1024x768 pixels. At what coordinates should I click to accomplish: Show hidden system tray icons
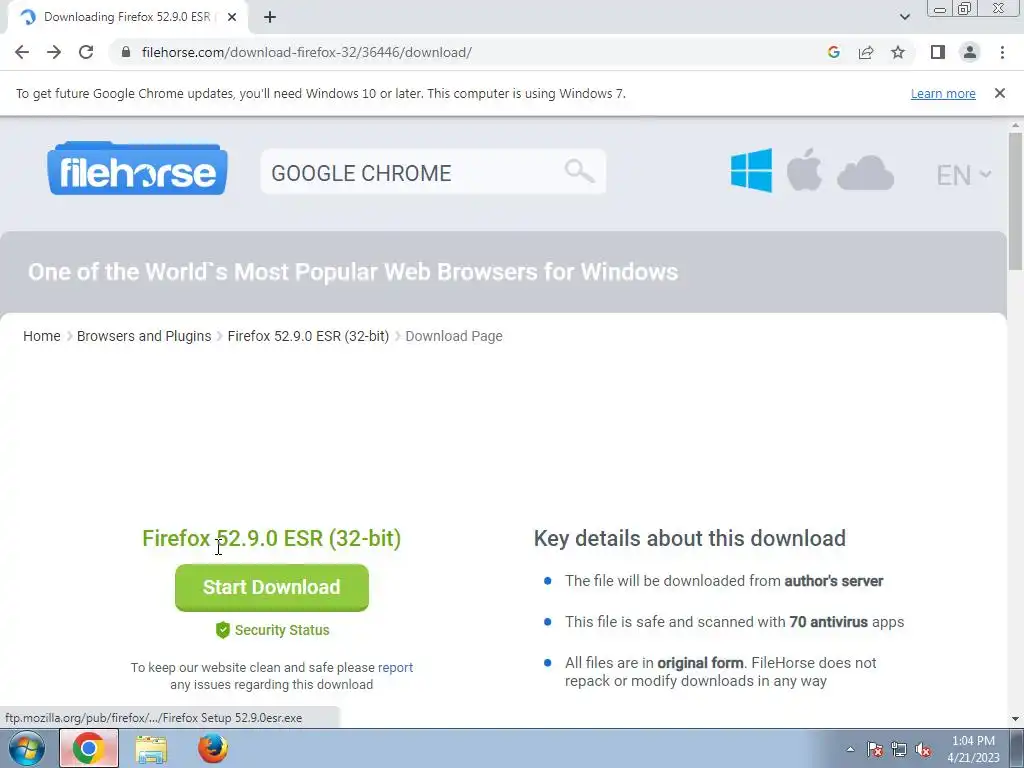[850, 749]
